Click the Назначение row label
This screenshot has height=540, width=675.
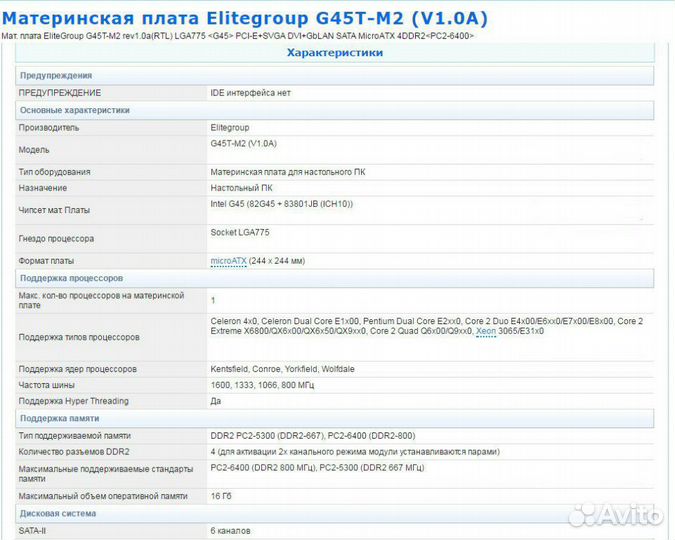43,188
